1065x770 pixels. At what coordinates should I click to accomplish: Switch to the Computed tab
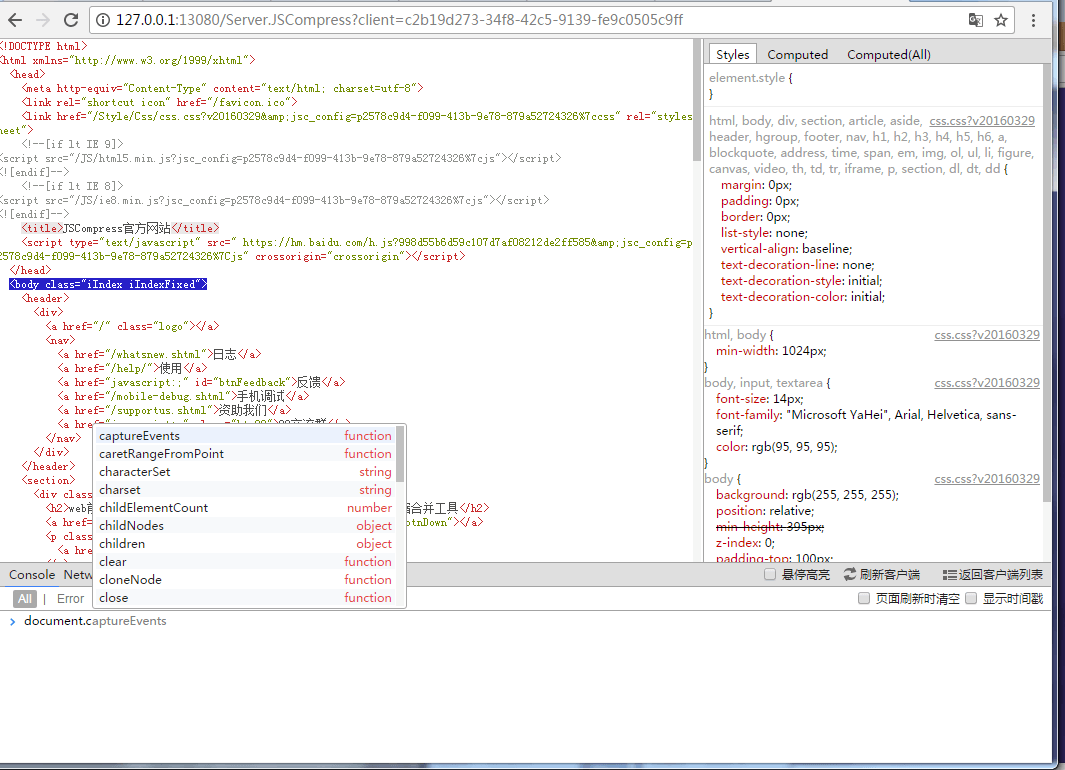tap(797, 54)
